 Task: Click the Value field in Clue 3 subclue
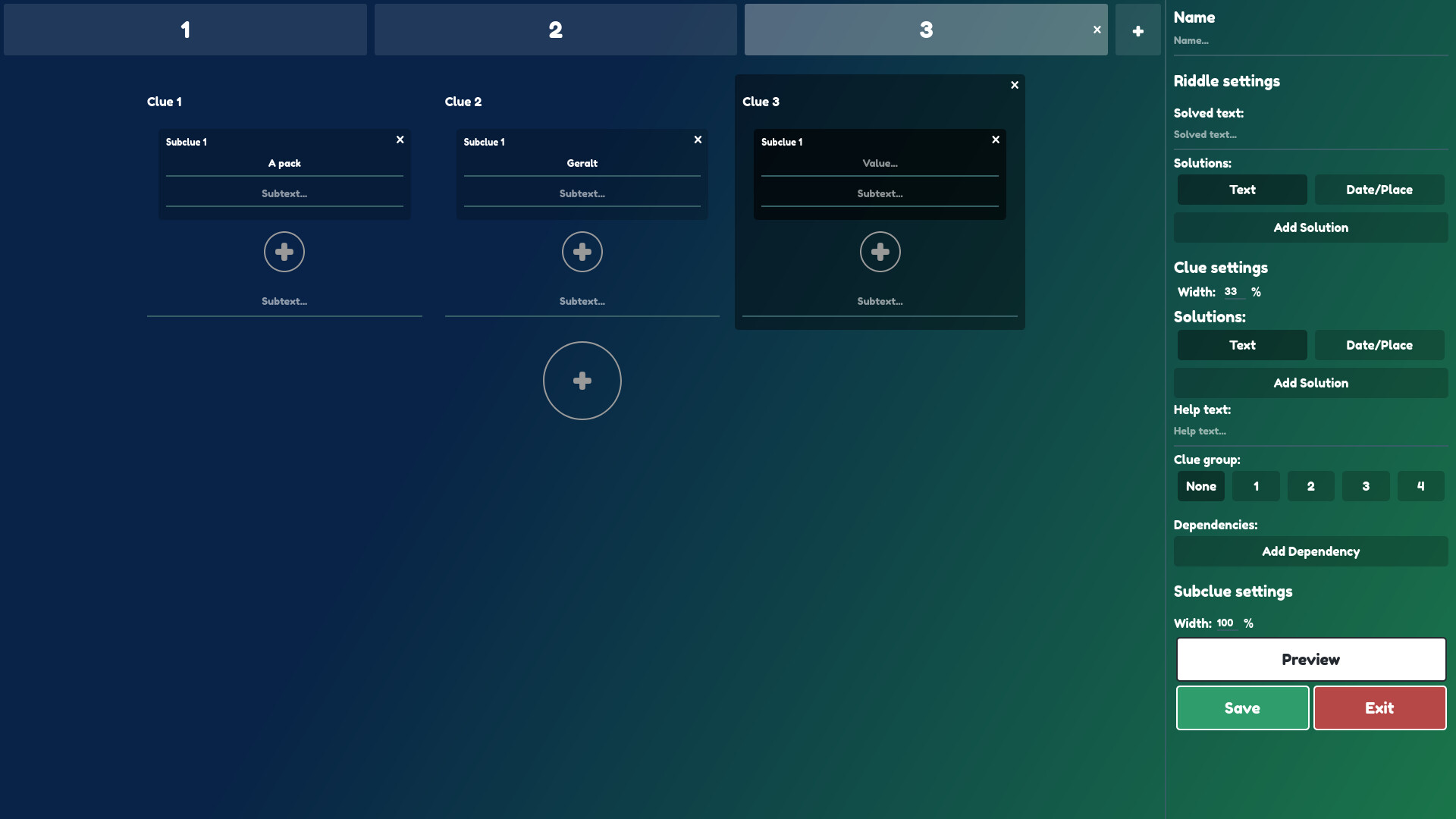[880, 163]
